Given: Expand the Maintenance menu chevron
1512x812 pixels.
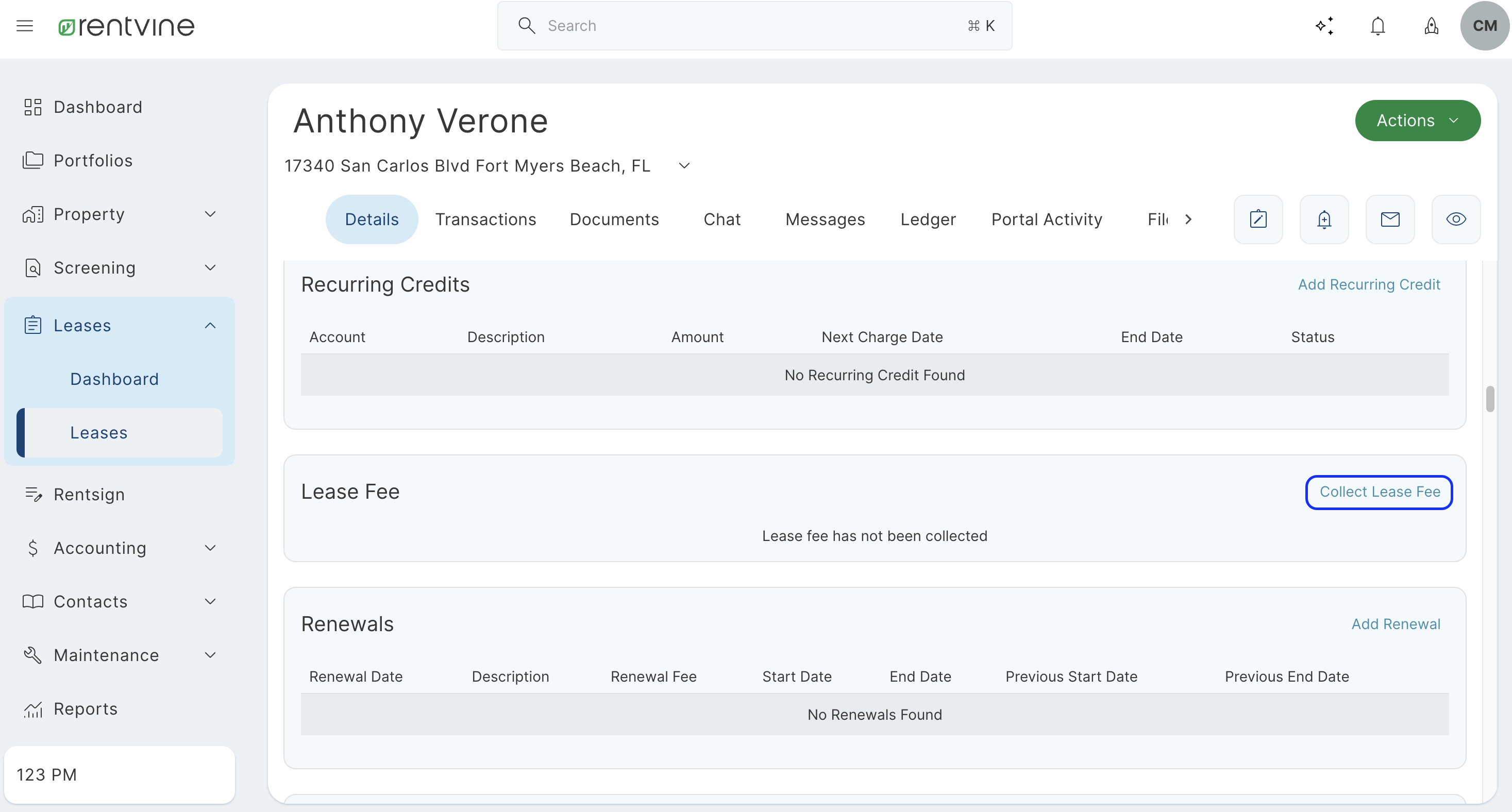Looking at the screenshot, I should (210, 655).
